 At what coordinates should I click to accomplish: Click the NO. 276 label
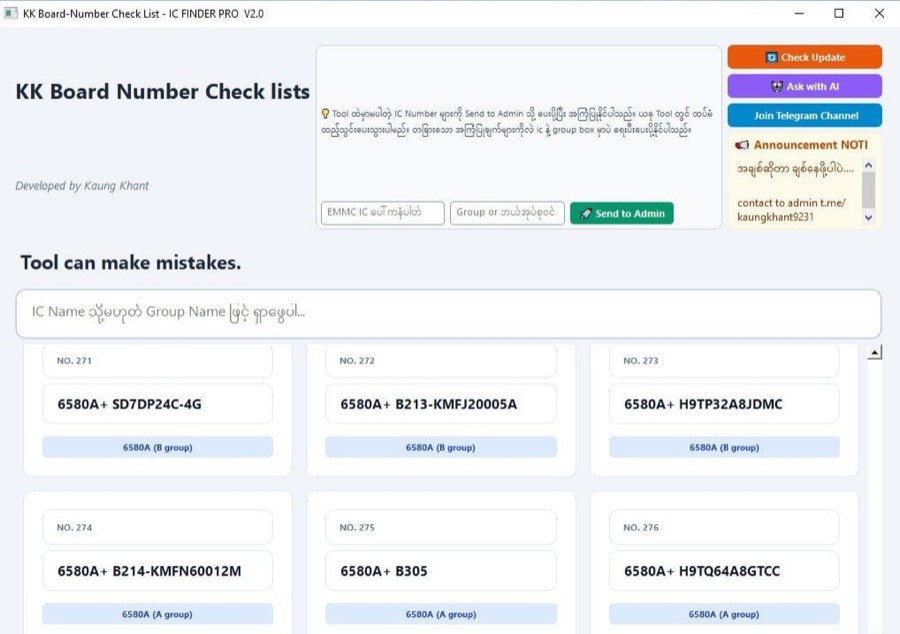[641, 527]
